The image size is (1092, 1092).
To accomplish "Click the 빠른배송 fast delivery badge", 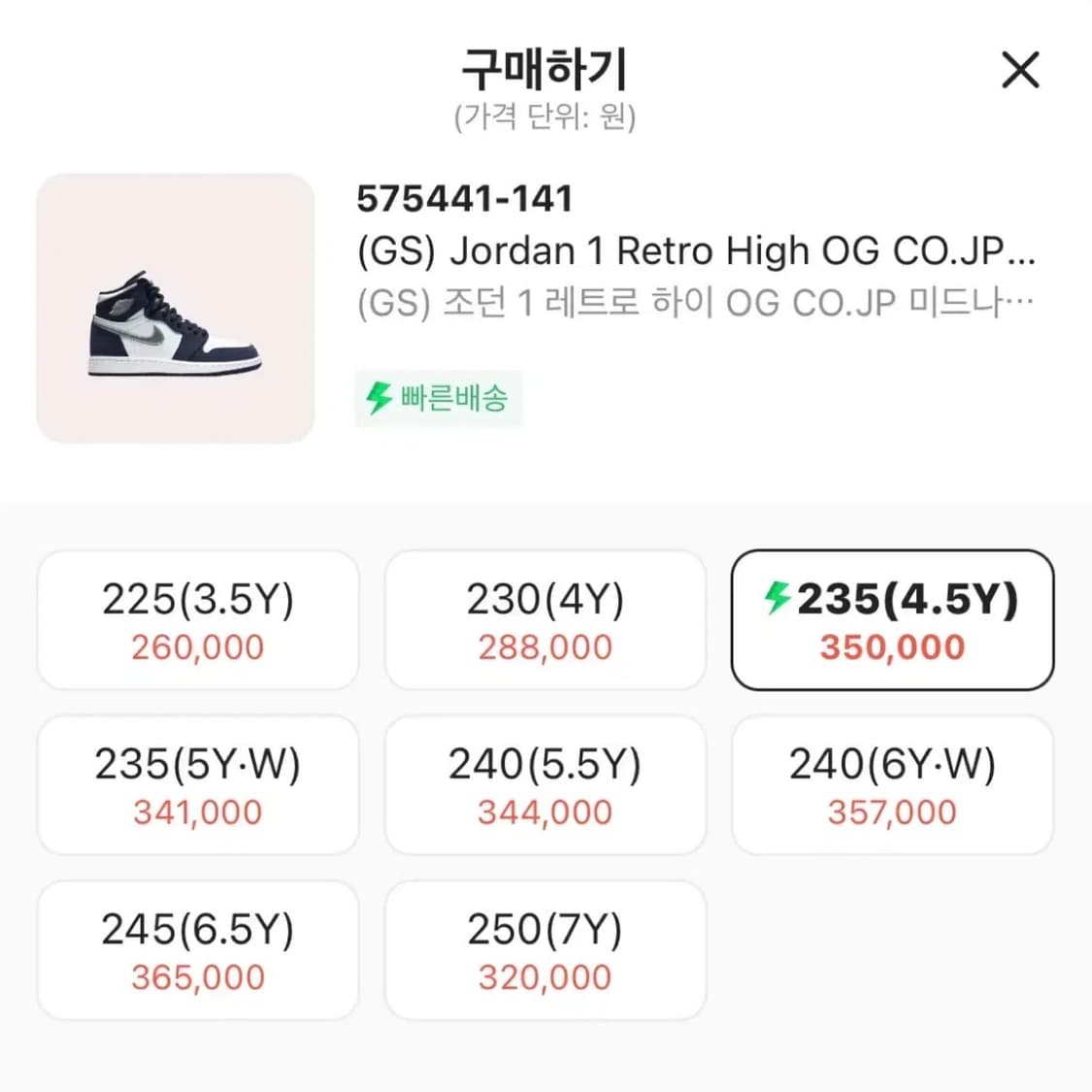I will click(439, 398).
